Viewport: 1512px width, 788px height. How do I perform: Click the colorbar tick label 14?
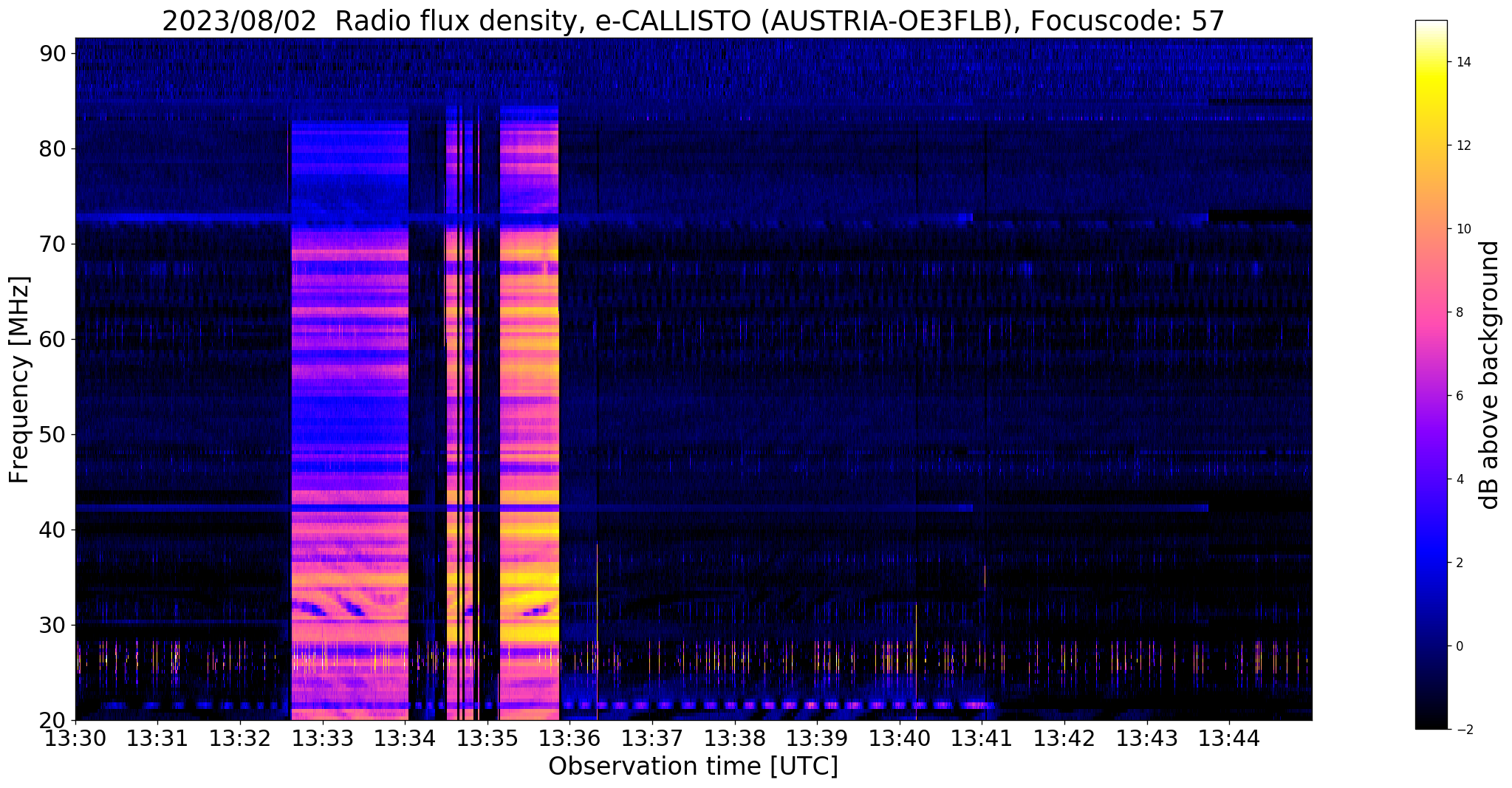point(1463,62)
